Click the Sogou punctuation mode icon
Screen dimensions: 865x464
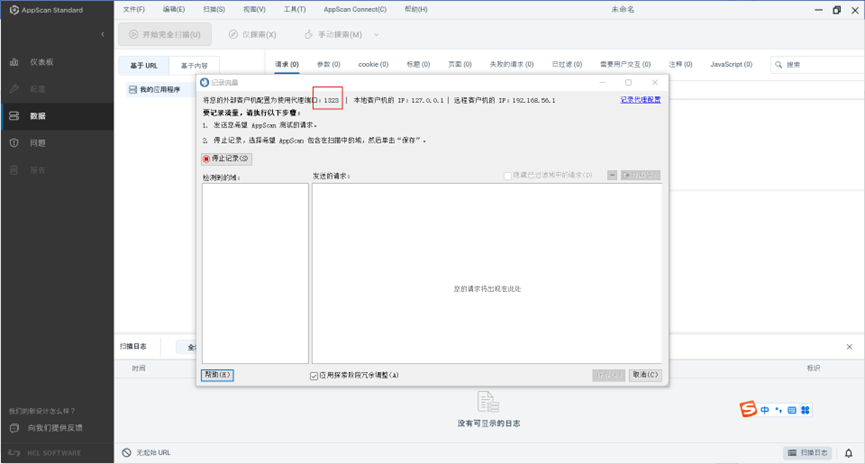point(778,410)
